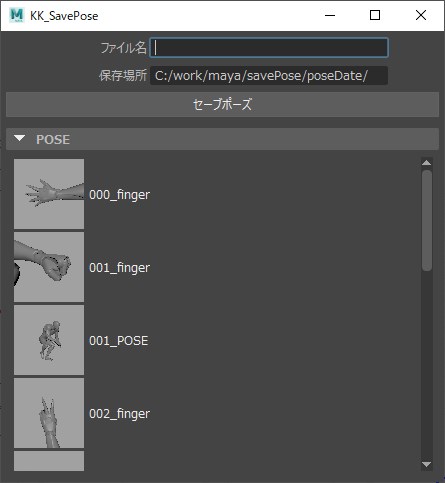Click the peace sign 002_finger thumbnail

49,413
